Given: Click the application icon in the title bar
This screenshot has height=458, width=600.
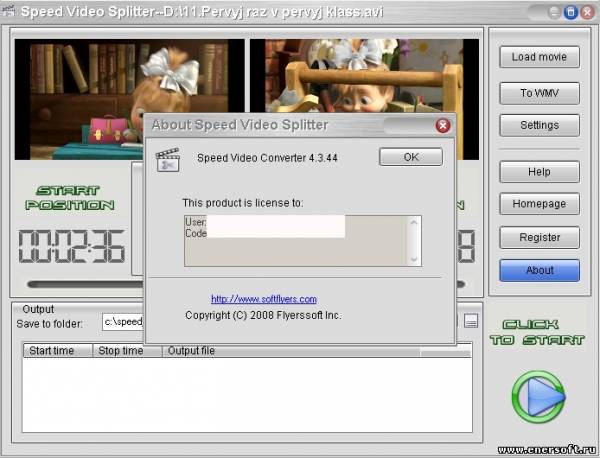Looking at the screenshot, I should (8, 11).
